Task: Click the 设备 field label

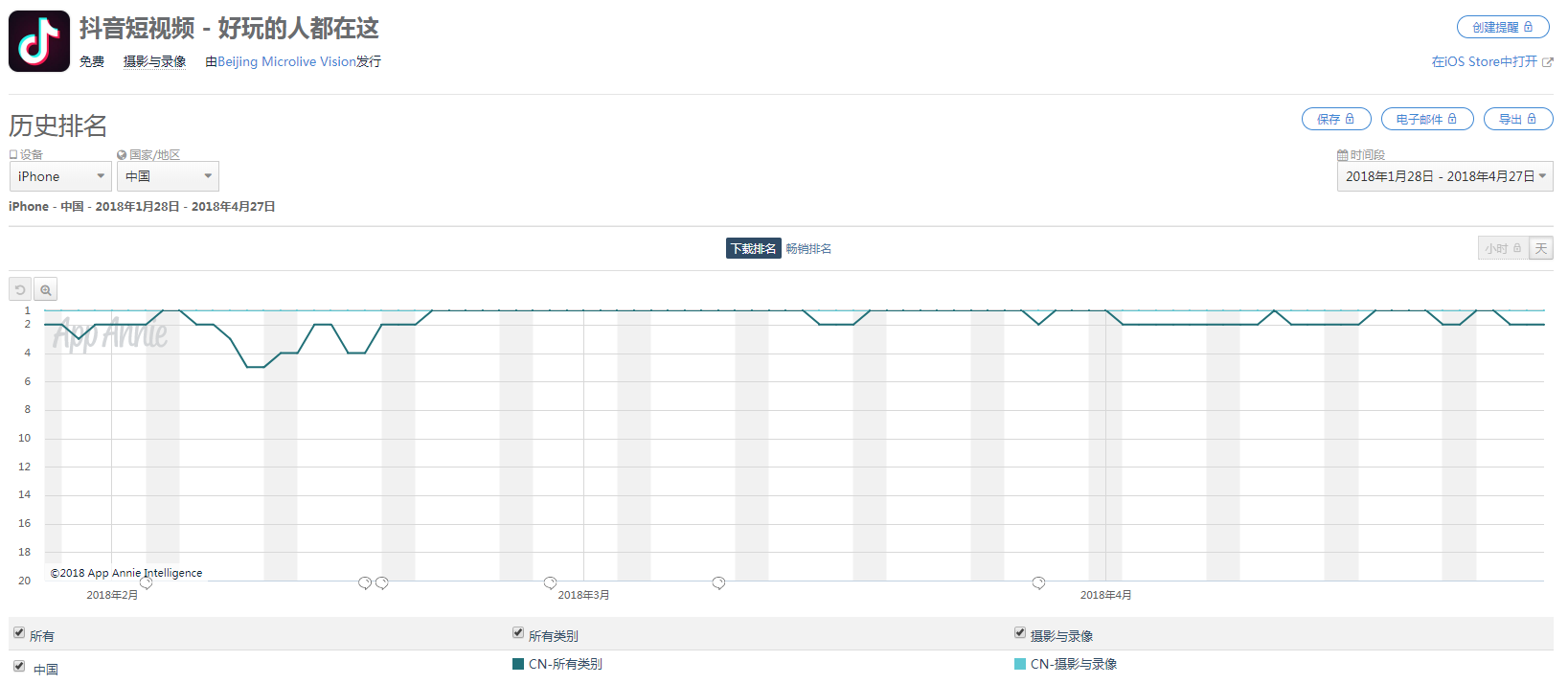Action: (32, 154)
